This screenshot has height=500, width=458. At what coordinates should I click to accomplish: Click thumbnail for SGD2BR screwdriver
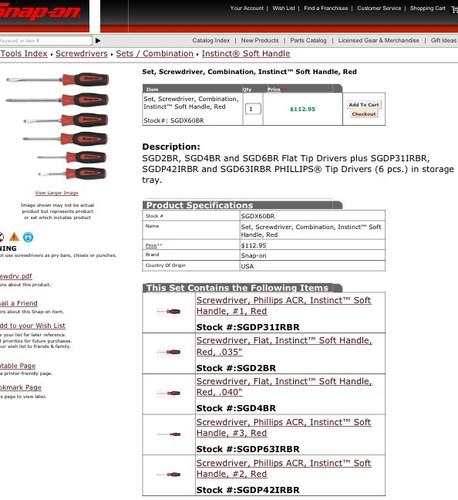coord(169,352)
